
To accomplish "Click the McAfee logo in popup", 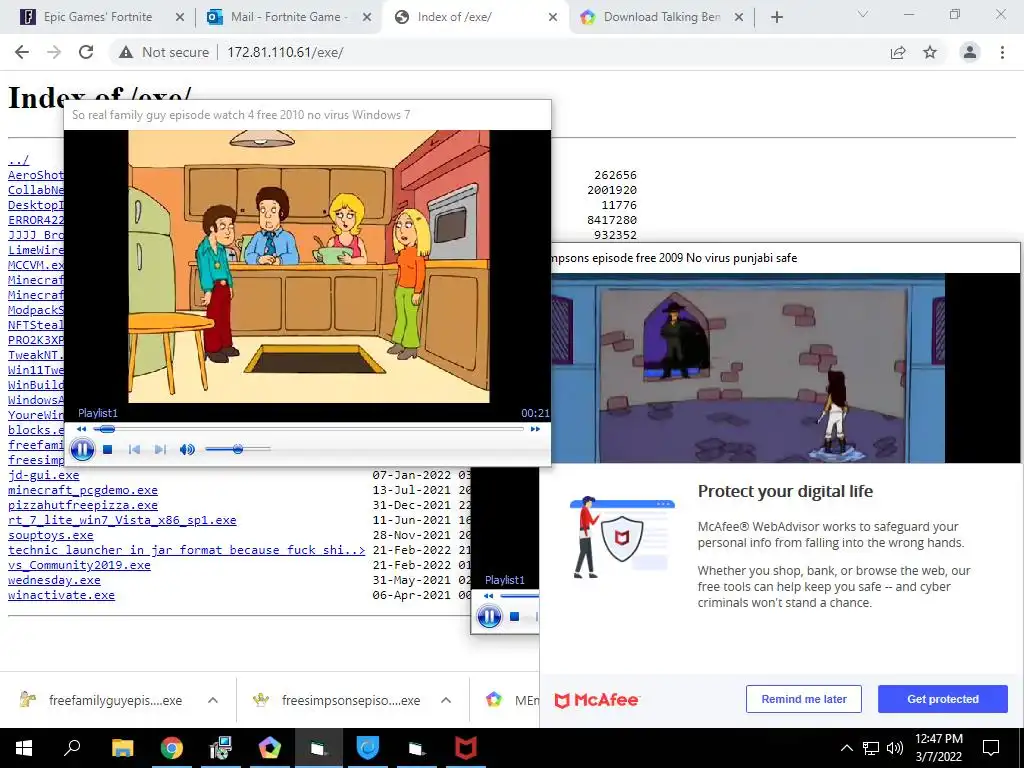I will point(597,700).
